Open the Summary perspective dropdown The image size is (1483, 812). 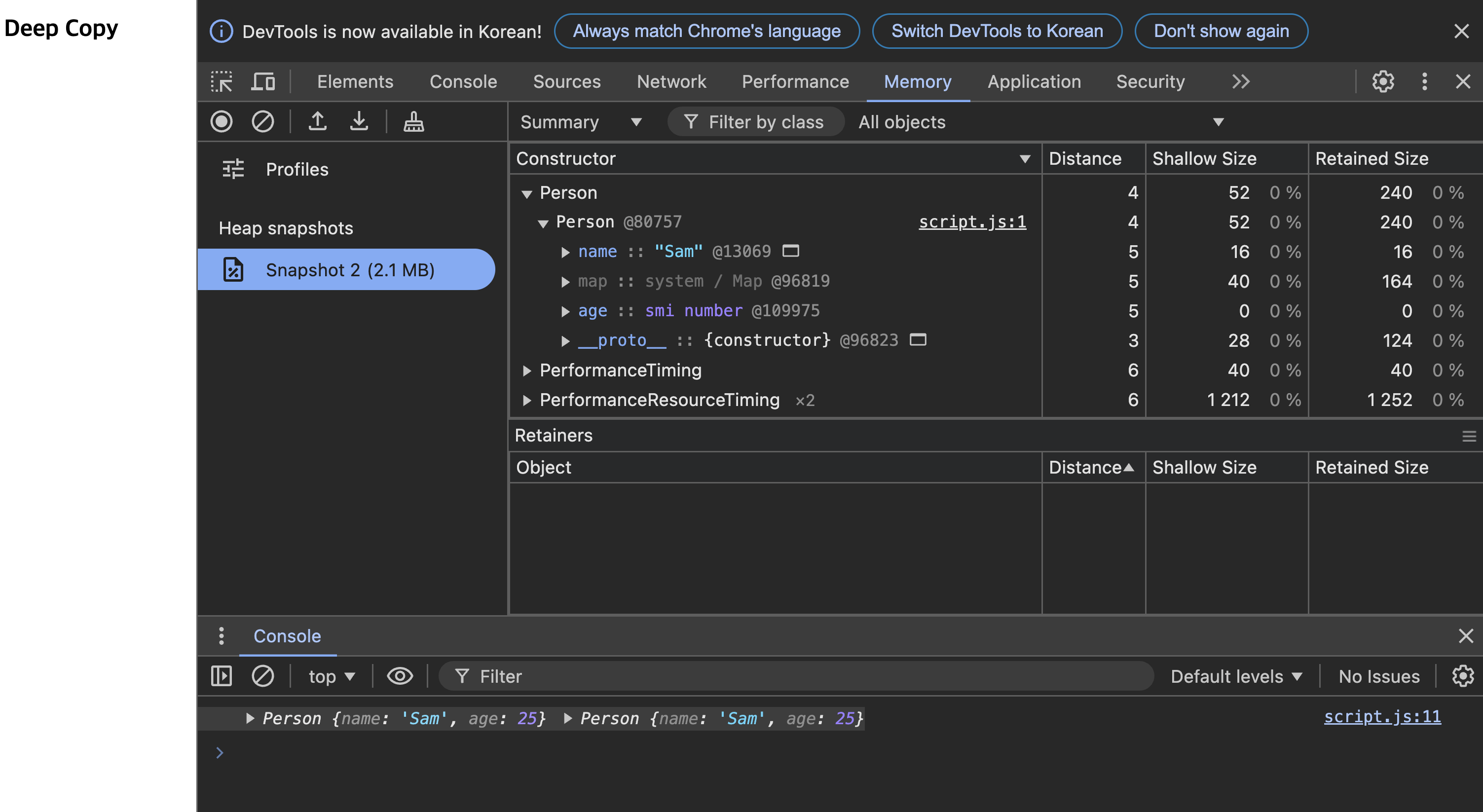580,122
